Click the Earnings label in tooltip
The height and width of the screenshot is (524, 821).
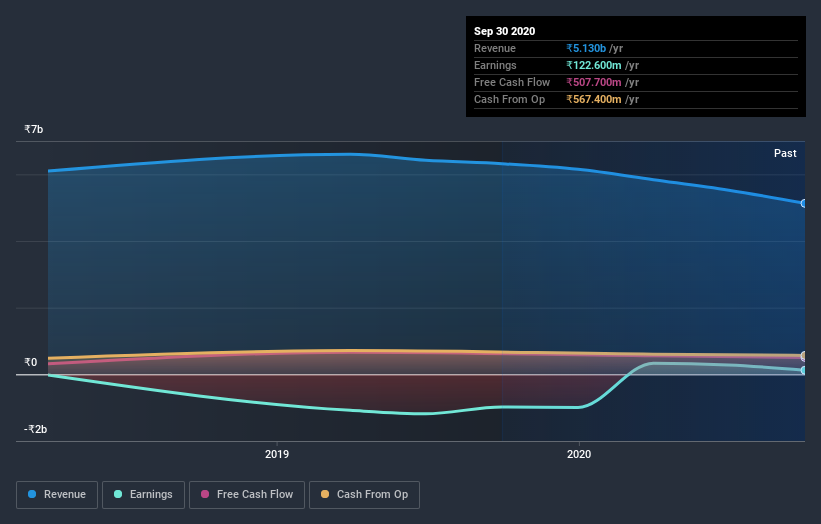[x=495, y=65]
